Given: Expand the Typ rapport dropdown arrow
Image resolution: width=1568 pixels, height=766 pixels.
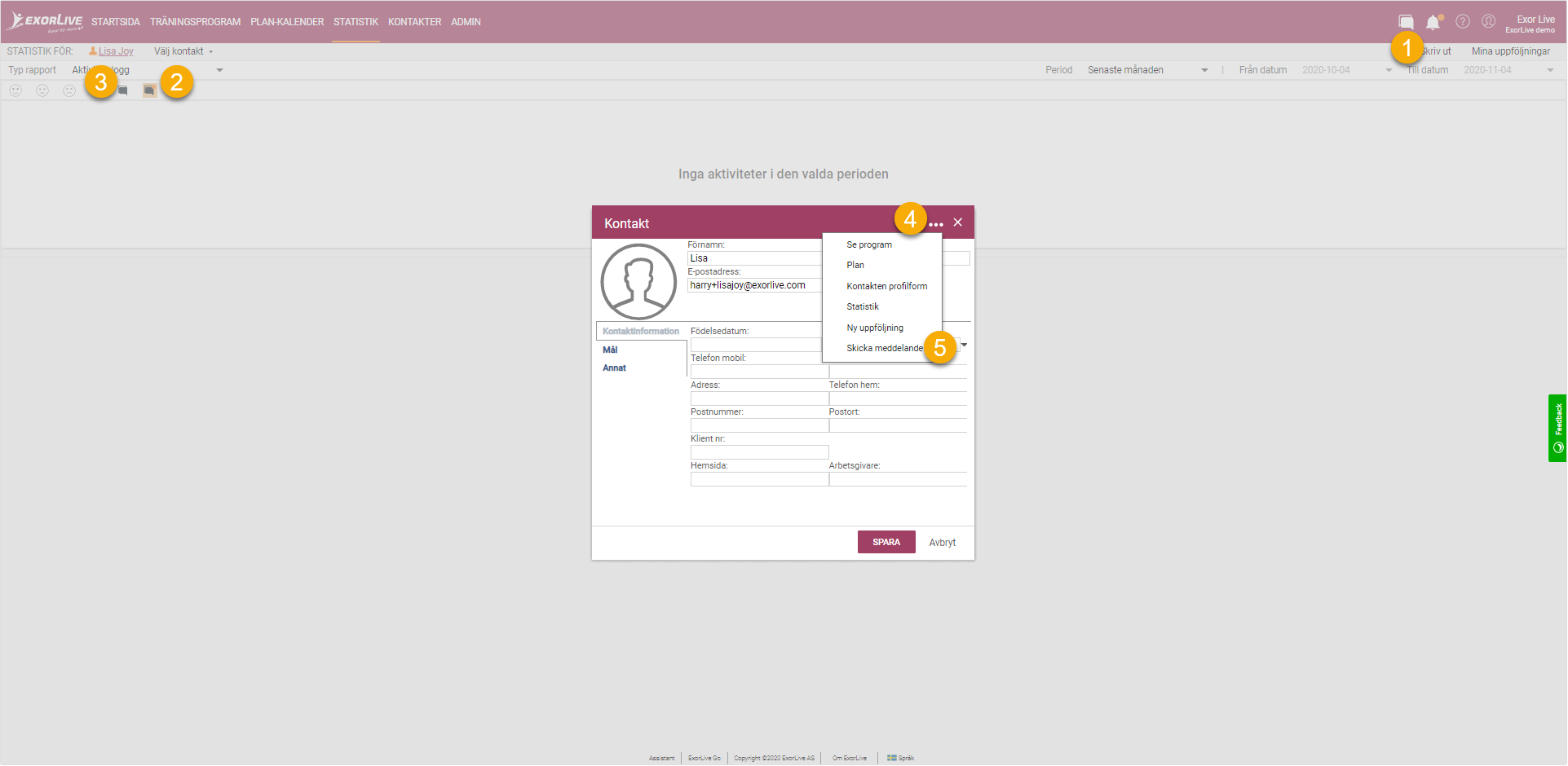Looking at the screenshot, I should 219,70.
